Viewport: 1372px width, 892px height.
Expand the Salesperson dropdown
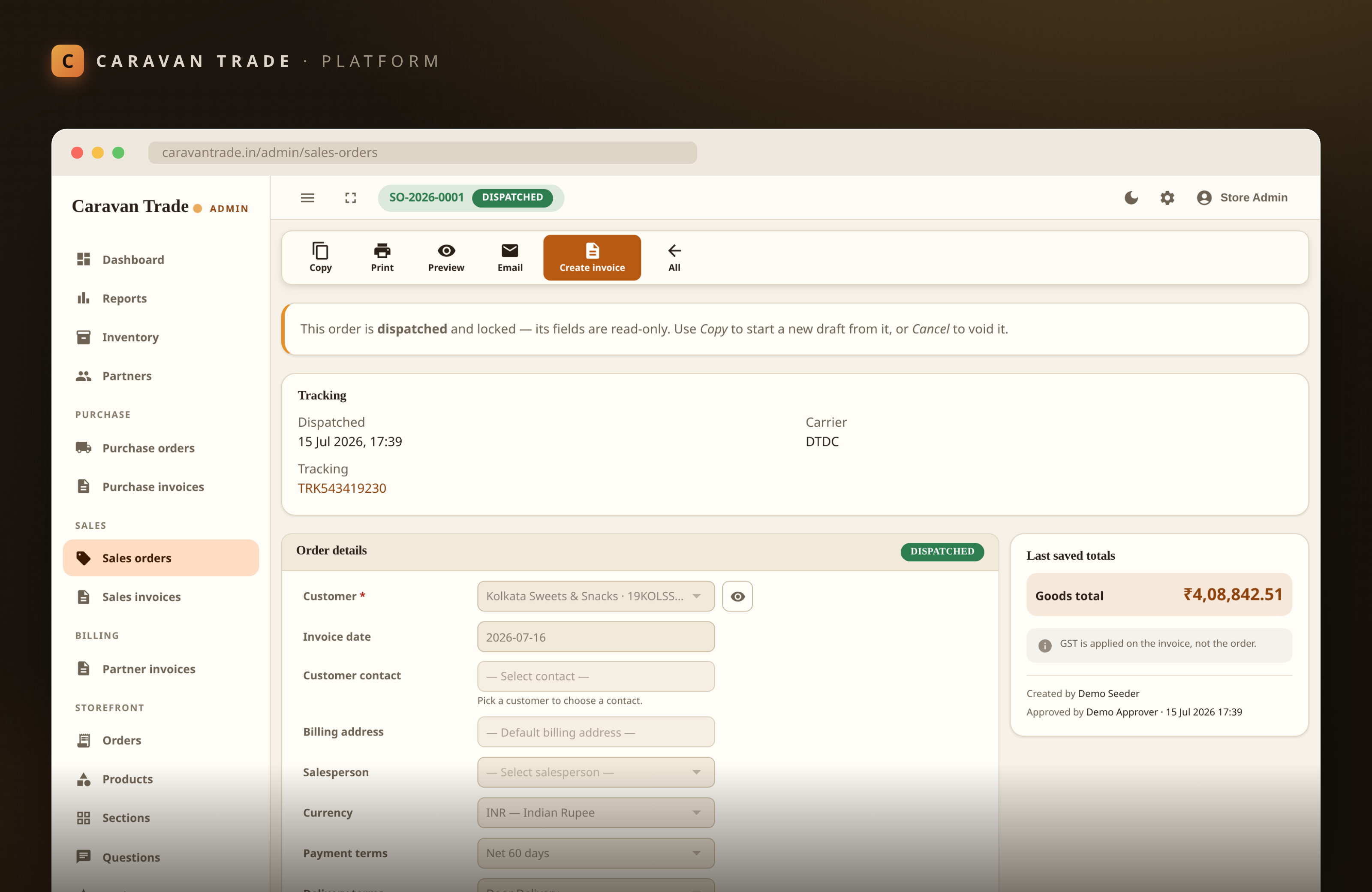[596, 772]
